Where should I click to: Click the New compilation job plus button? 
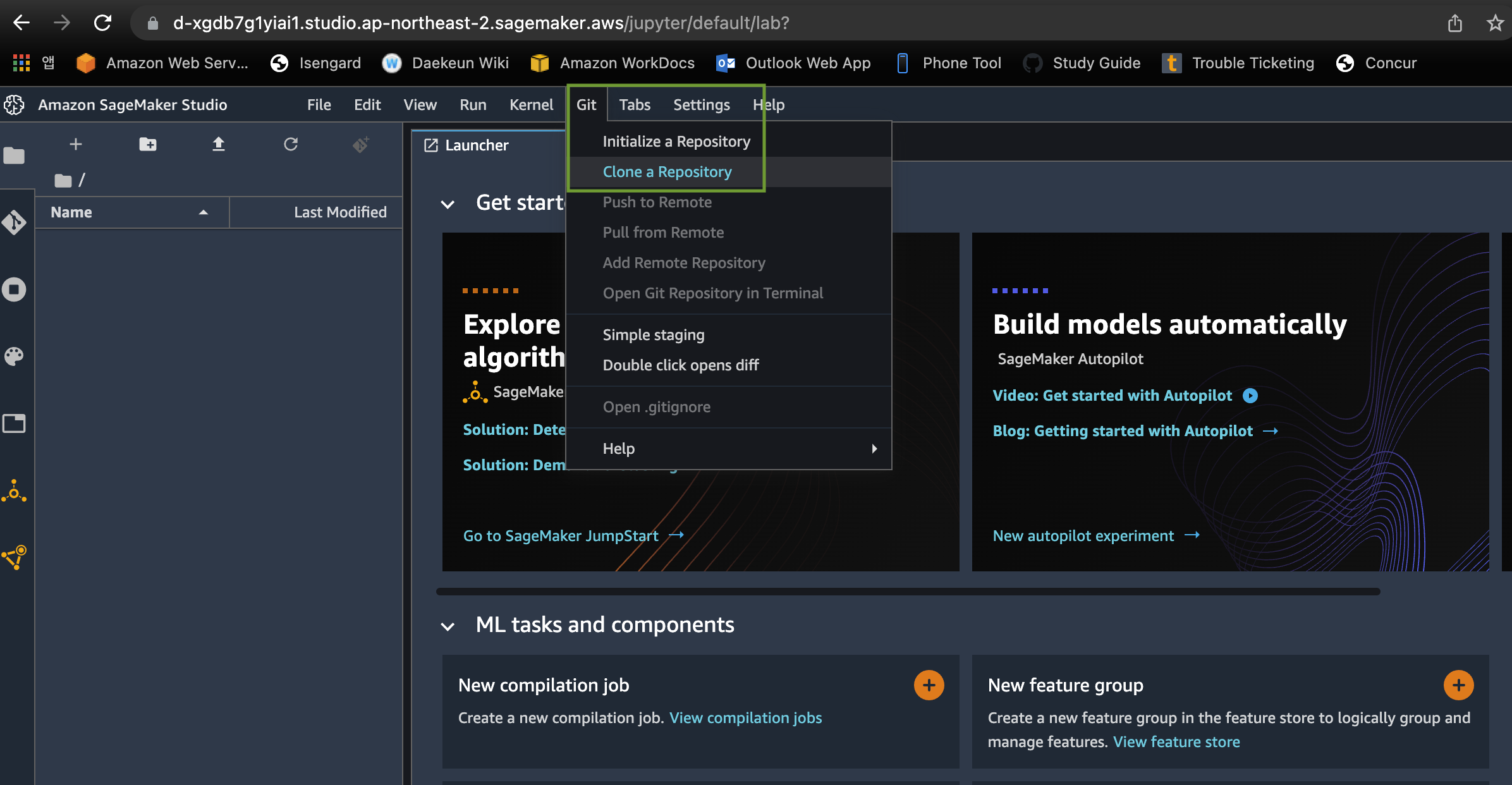click(x=928, y=685)
